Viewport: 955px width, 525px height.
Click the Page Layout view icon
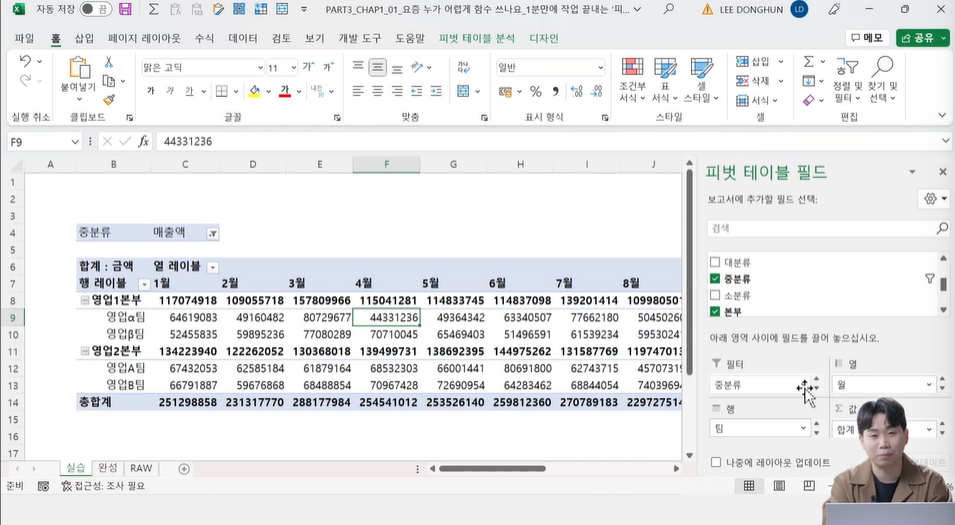click(x=779, y=485)
